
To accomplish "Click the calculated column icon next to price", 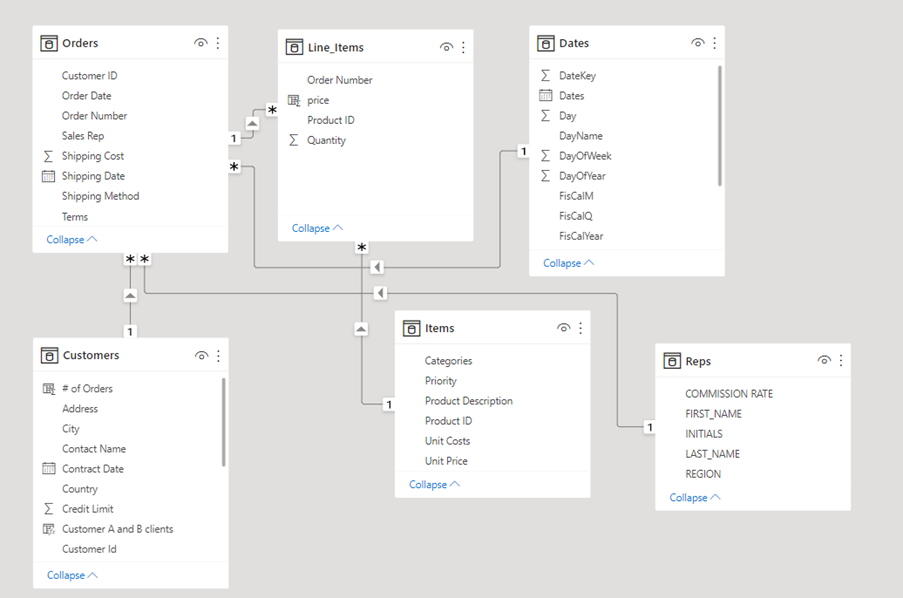I will pos(294,100).
